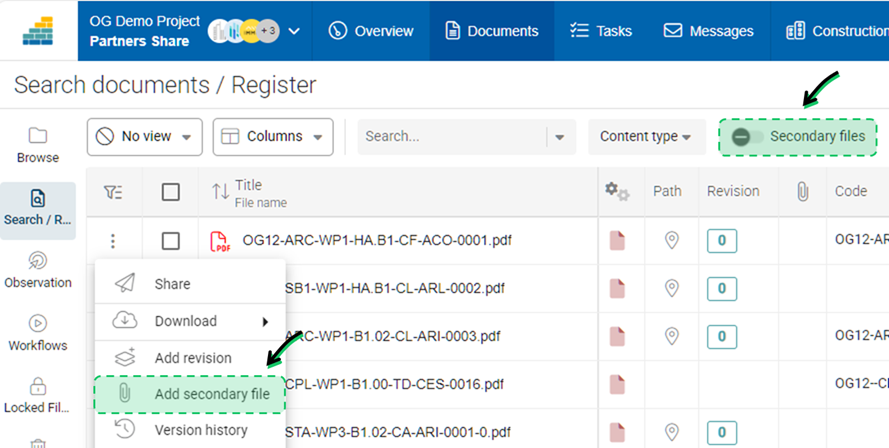Choose Add revision in context menu
Image resolution: width=889 pixels, height=448 pixels.
click(190, 358)
